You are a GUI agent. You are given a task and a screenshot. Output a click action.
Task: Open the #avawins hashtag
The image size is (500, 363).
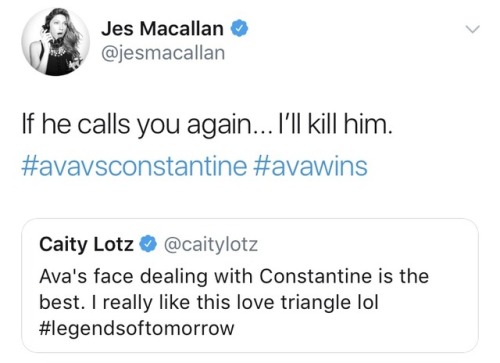click(x=310, y=166)
